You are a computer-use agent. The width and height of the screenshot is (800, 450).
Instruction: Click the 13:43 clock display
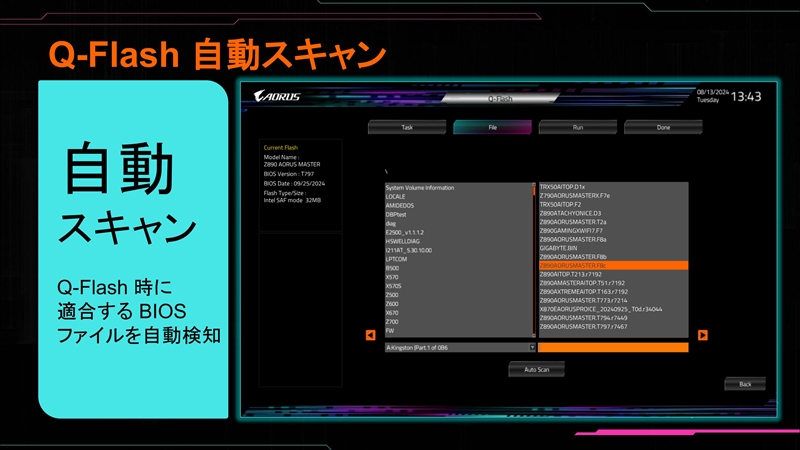[746, 96]
